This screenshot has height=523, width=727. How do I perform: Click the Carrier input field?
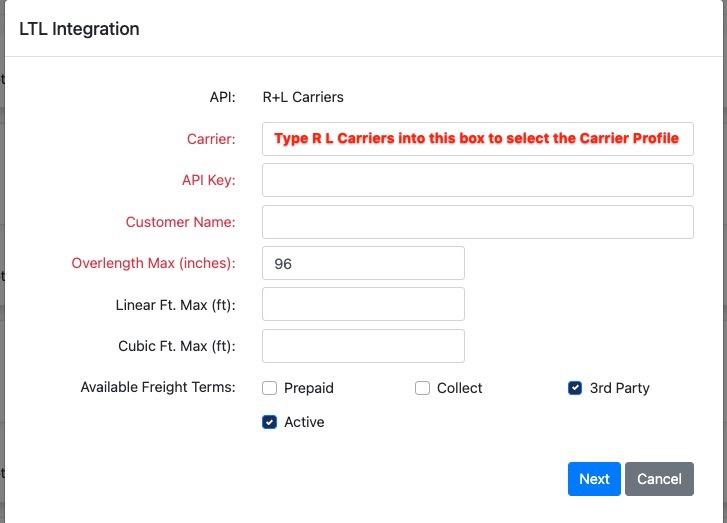[x=477, y=139]
